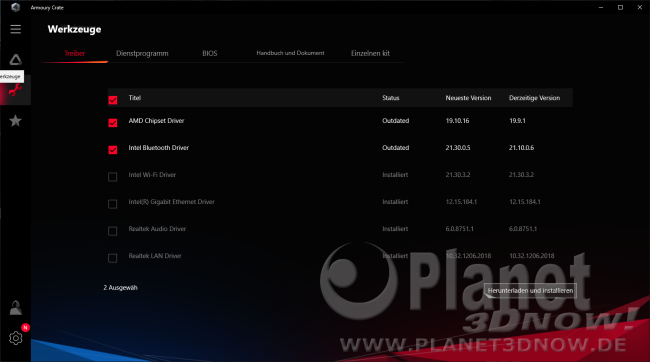Open the user profile icon
Image resolution: width=650 pixels, height=362 pixels.
click(16, 308)
